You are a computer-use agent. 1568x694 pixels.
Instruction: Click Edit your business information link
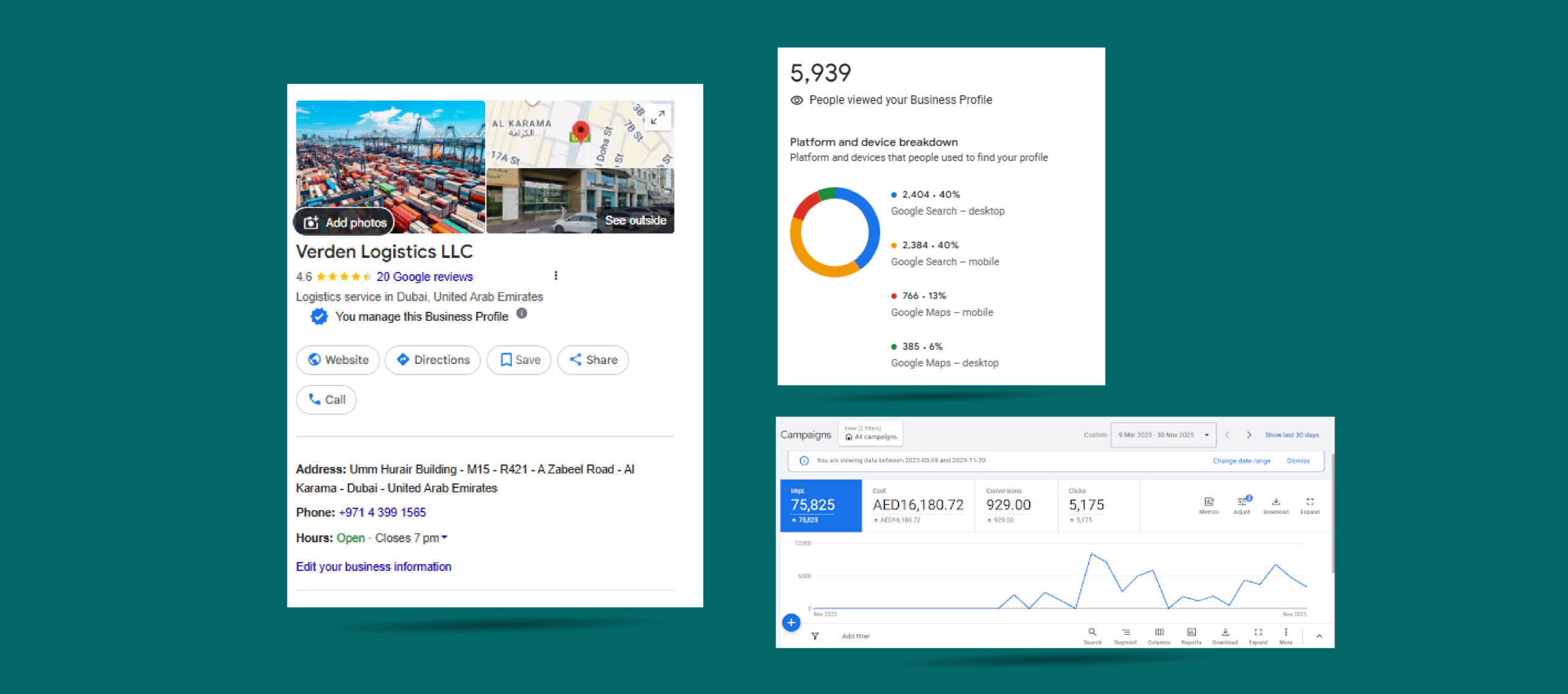[x=374, y=567]
